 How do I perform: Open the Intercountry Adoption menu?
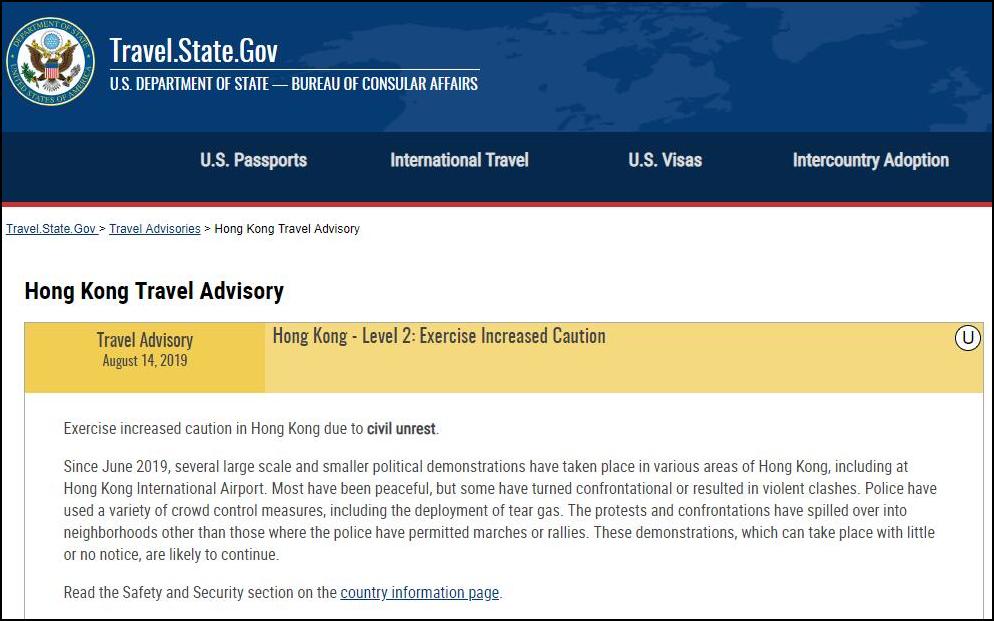point(871,160)
